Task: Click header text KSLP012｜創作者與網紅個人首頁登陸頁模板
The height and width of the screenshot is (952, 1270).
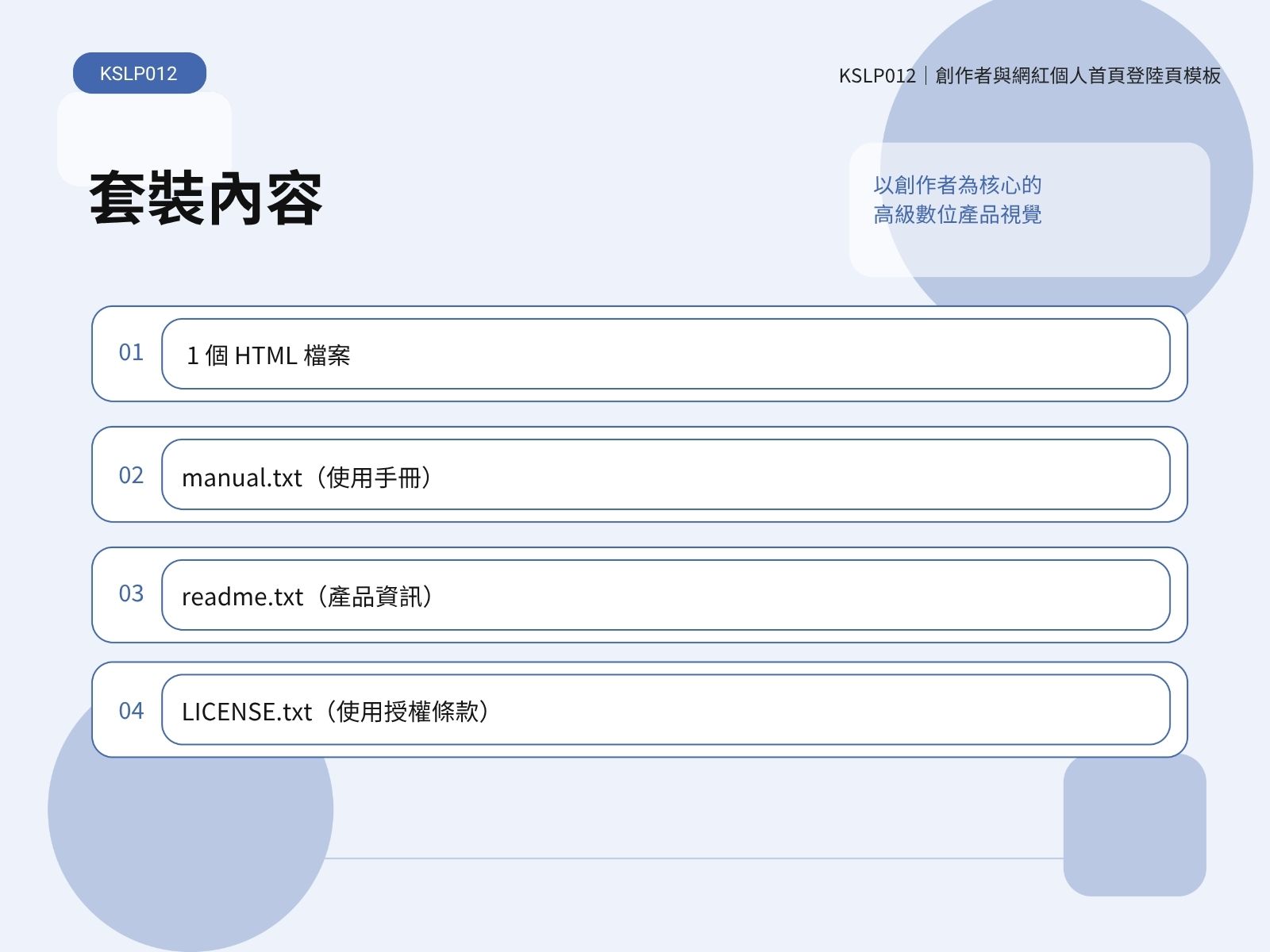Action: [1029, 75]
